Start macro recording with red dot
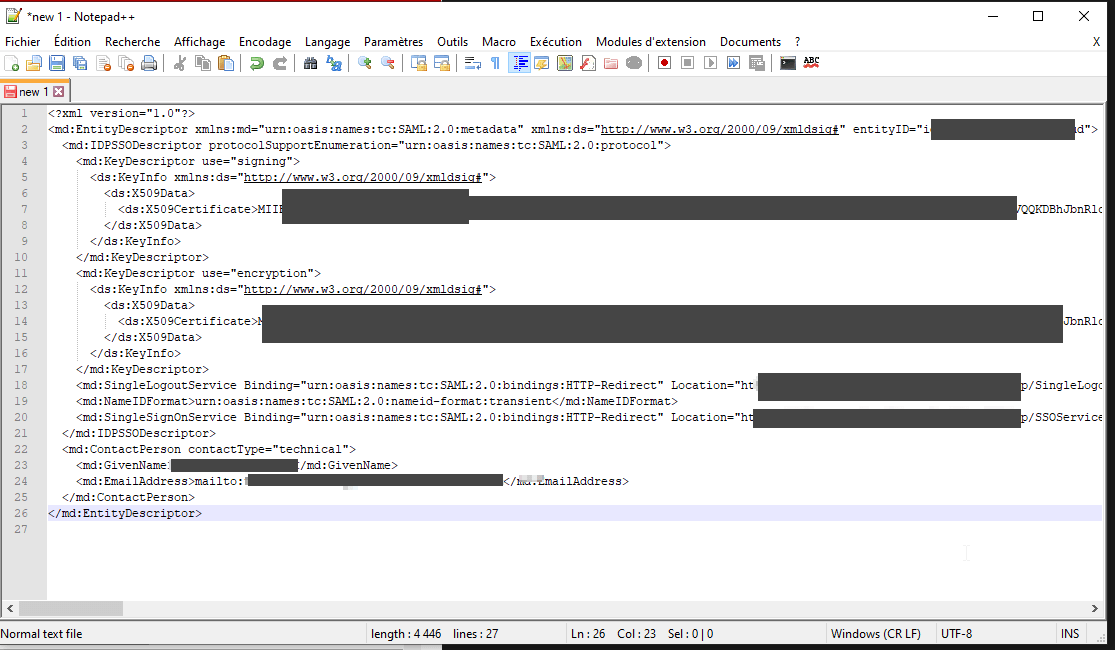The height and width of the screenshot is (650, 1115). click(x=665, y=63)
